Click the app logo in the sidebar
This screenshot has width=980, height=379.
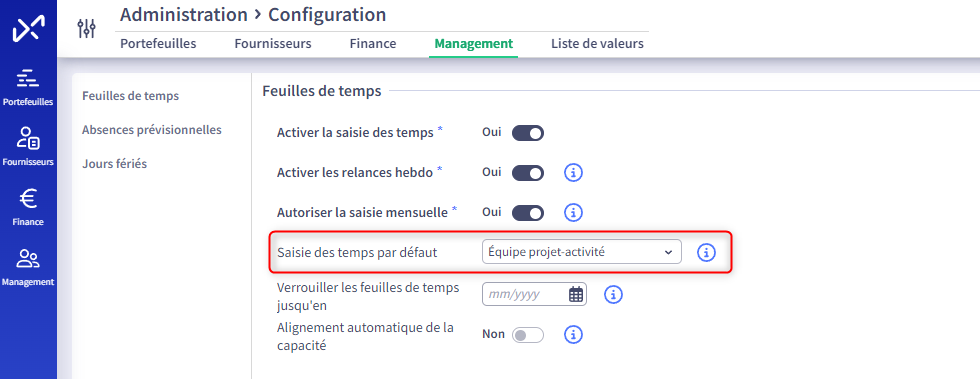pyautogui.click(x=29, y=30)
